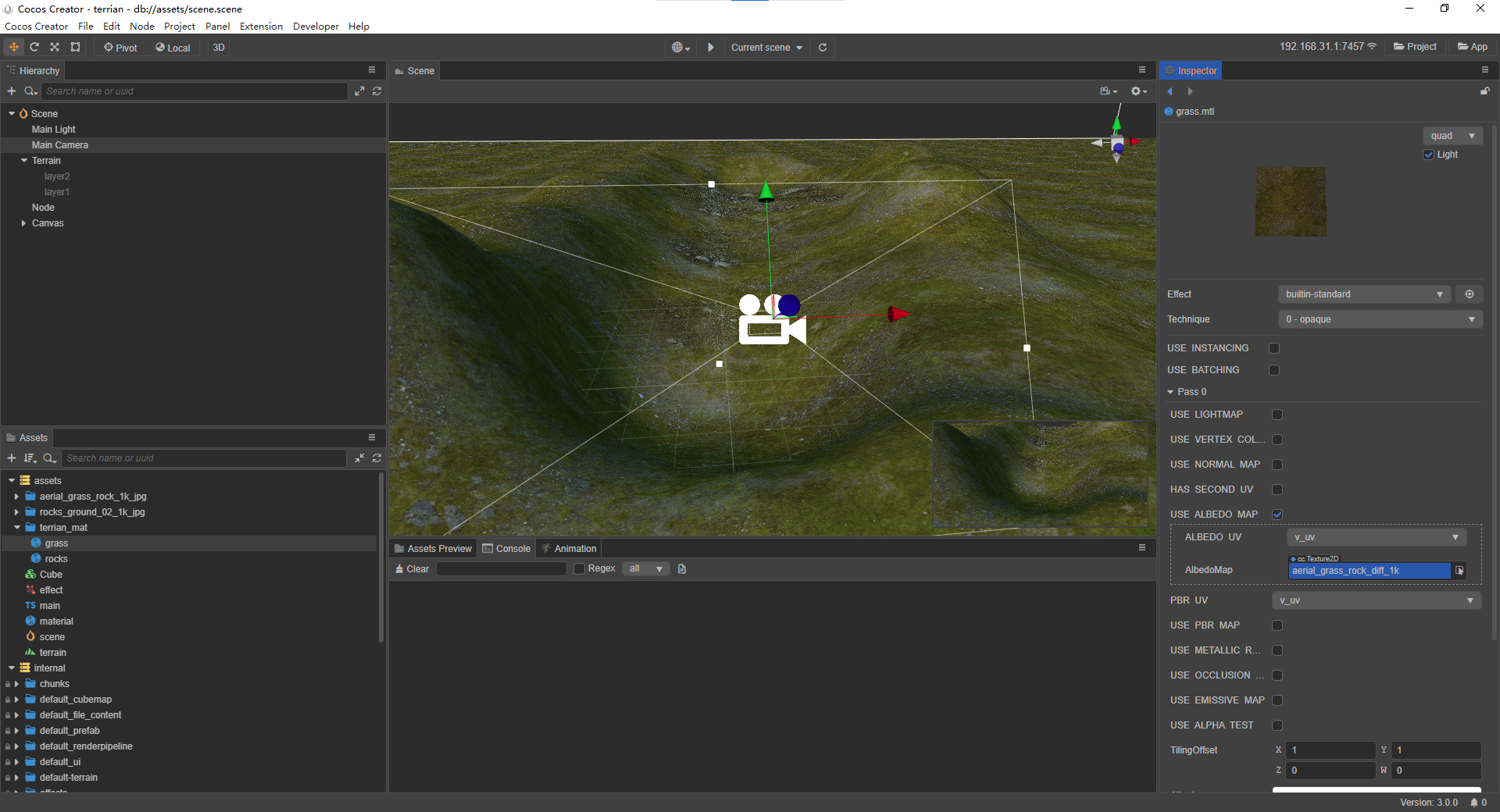Click the Hierarchy refresh icon
The image size is (1500, 812).
[377, 91]
